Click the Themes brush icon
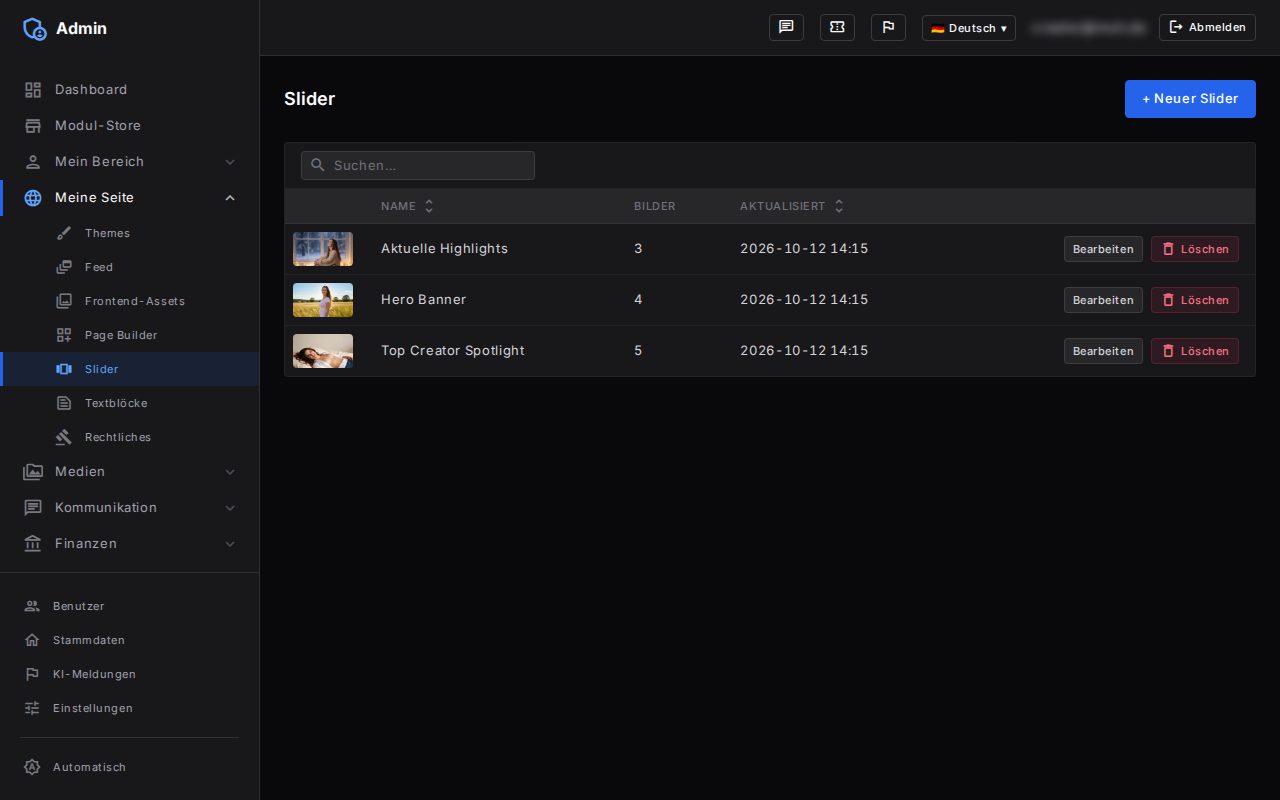The image size is (1280, 800). (x=64, y=233)
